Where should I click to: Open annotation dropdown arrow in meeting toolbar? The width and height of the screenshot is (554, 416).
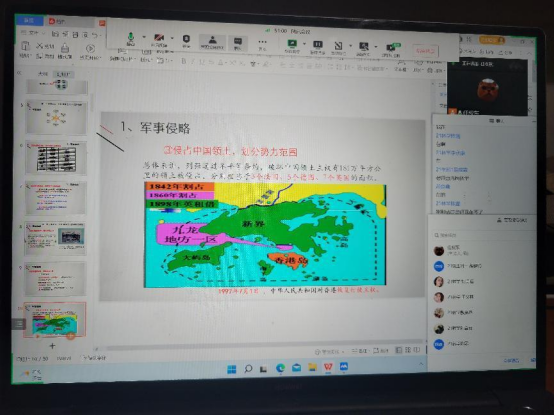tap(350, 46)
